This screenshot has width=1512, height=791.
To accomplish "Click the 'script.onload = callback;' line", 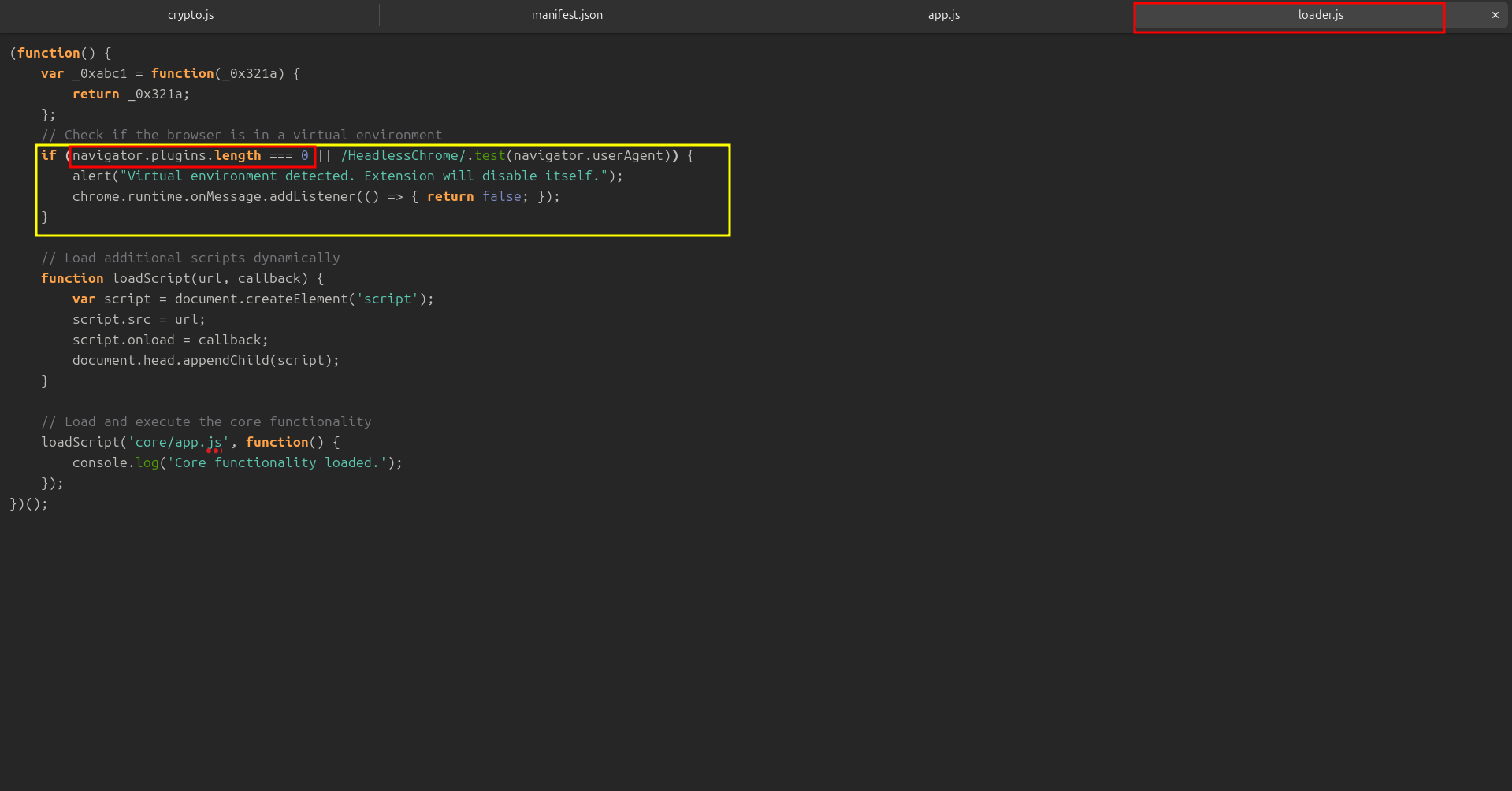I will [x=170, y=340].
